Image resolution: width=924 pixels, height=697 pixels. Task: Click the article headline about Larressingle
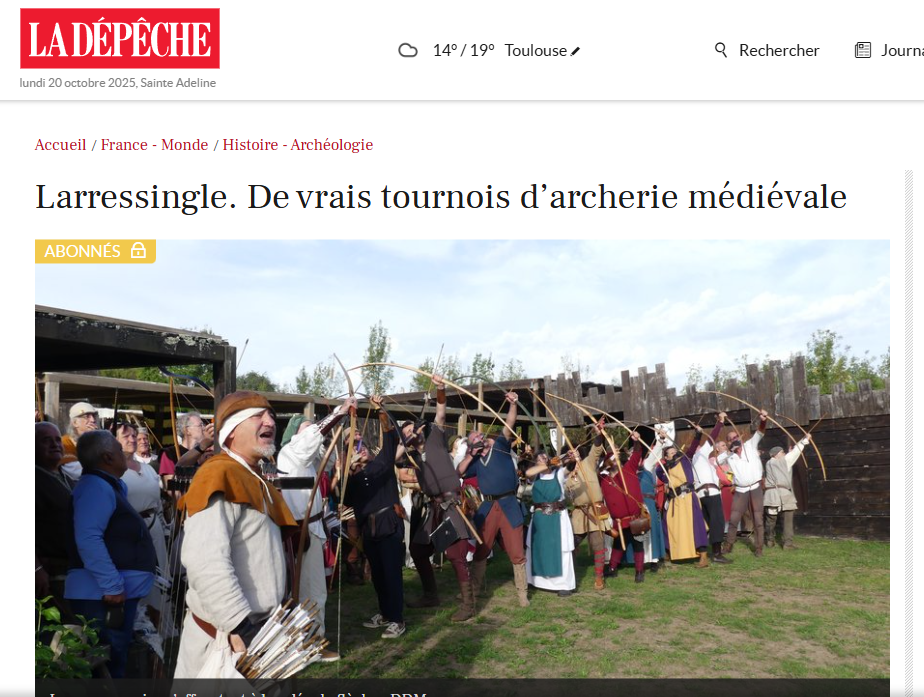pyautogui.click(x=441, y=197)
